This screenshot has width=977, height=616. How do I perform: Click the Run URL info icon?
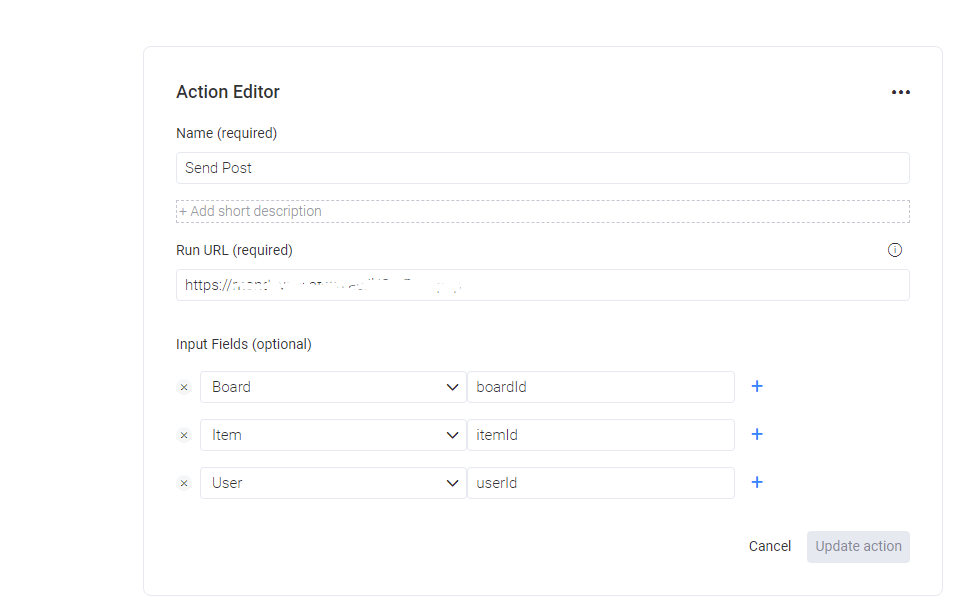click(895, 250)
